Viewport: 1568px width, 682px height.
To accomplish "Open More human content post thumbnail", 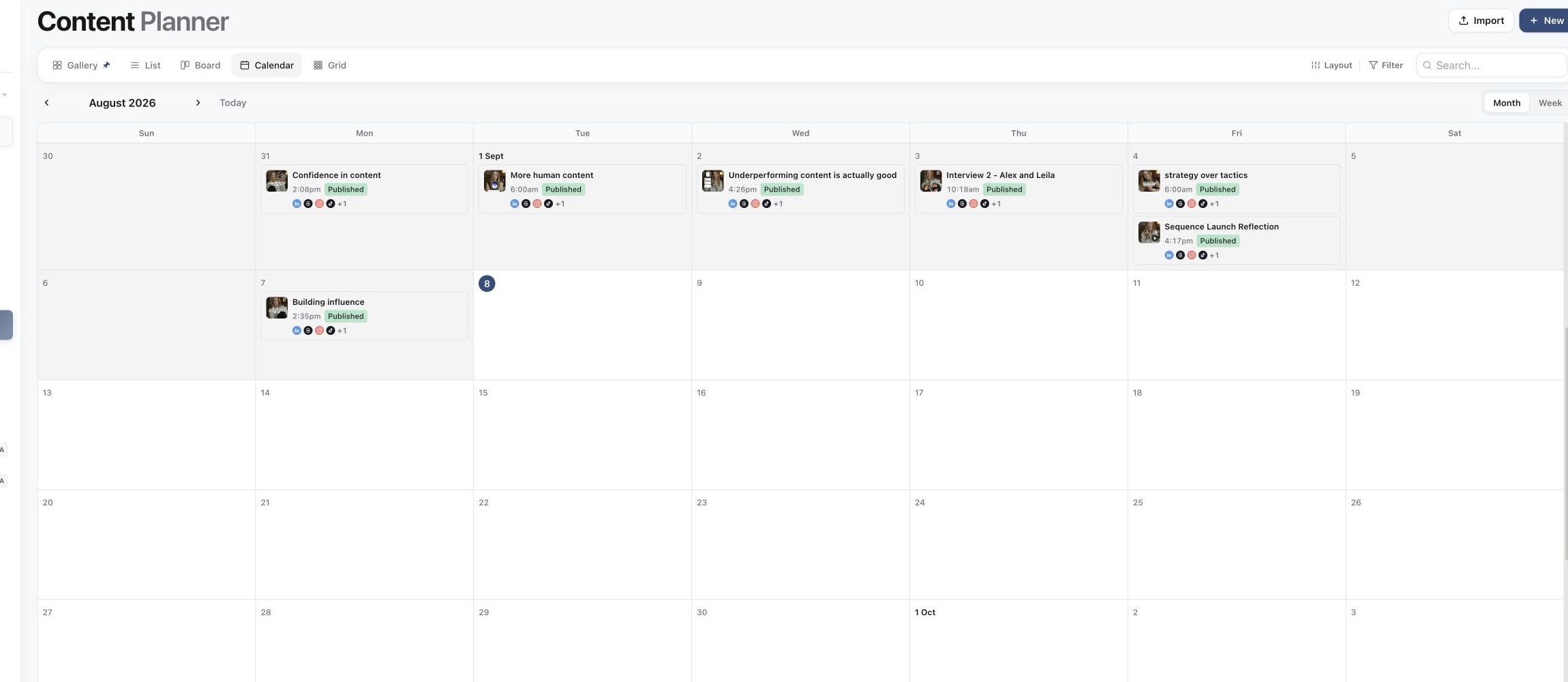I will click(495, 181).
